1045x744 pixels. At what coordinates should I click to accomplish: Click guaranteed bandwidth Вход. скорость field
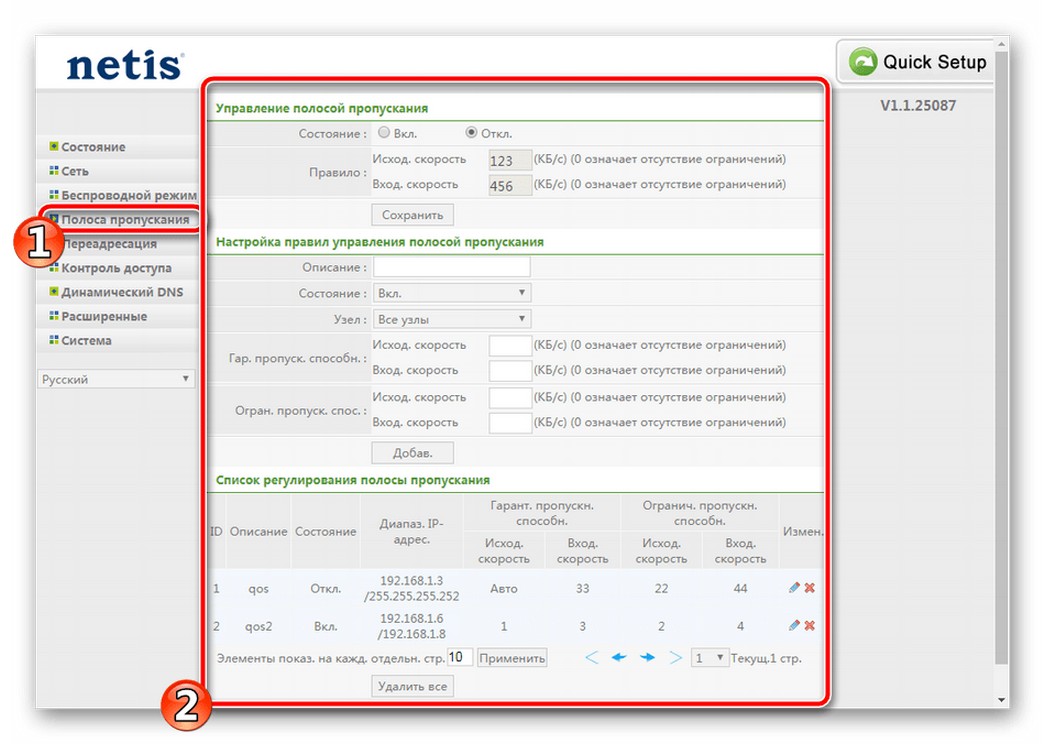click(511, 370)
